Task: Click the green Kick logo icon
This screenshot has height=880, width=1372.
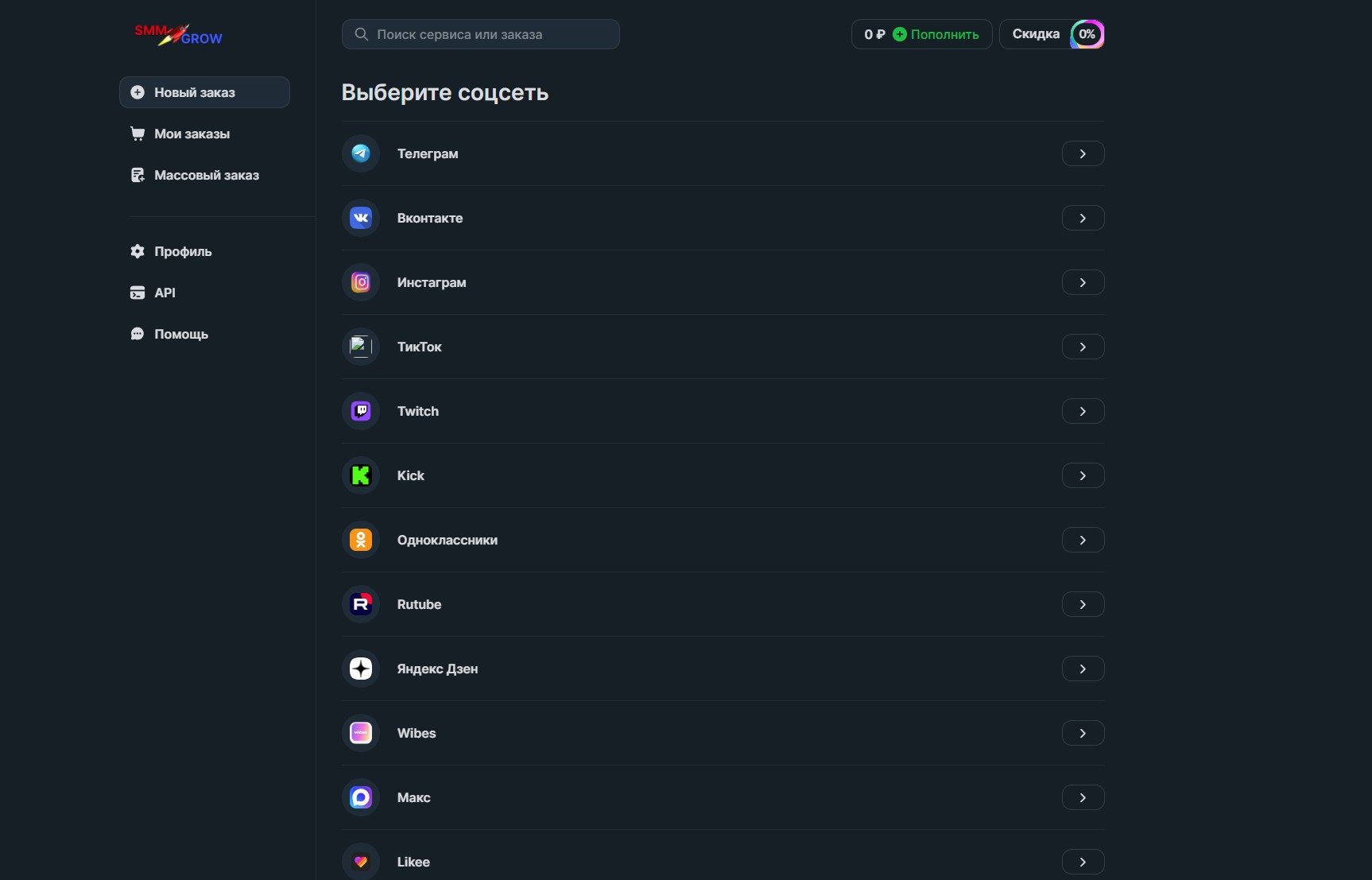Action: 361,475
